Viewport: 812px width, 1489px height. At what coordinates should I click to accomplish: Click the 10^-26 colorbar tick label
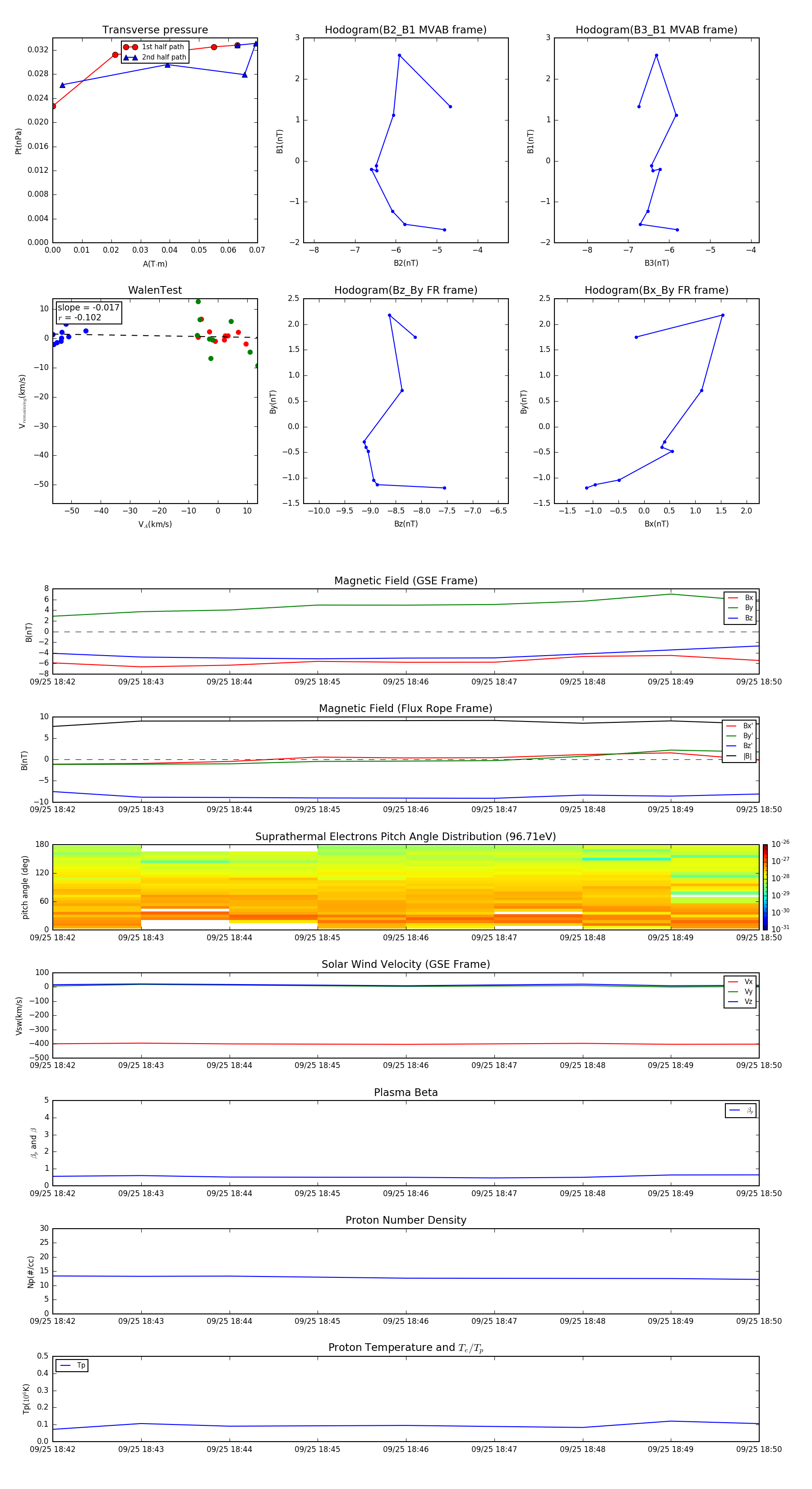tap(780, 844)
